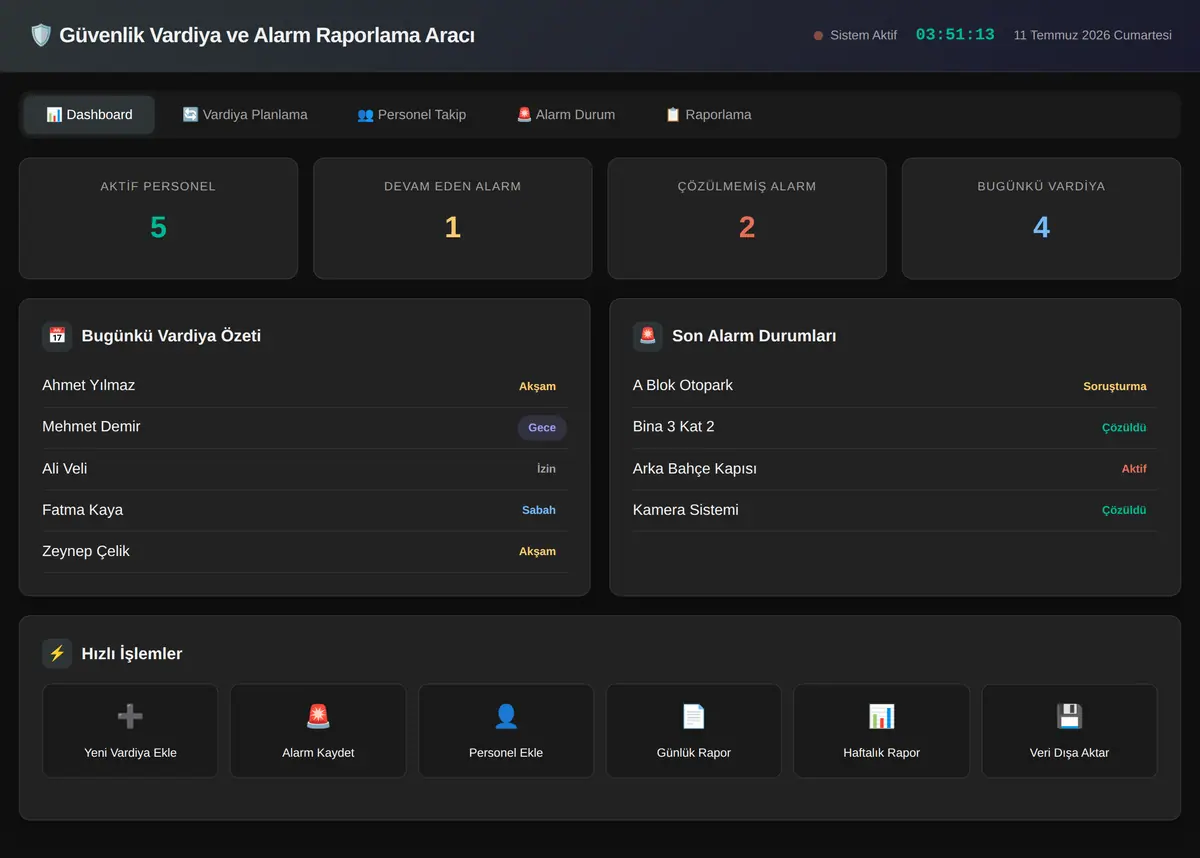
Task: Switch to the Vardiya Planlama tab
Action: tap(245, 115)
